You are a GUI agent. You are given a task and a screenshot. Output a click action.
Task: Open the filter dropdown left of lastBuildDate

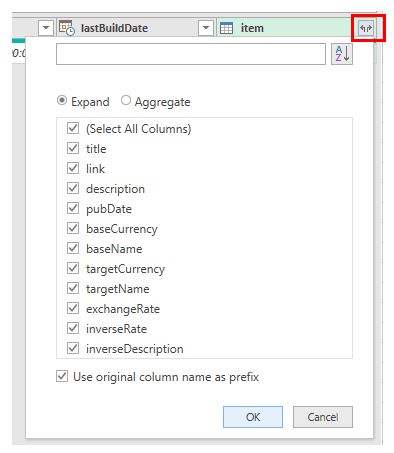pos(46,28)
